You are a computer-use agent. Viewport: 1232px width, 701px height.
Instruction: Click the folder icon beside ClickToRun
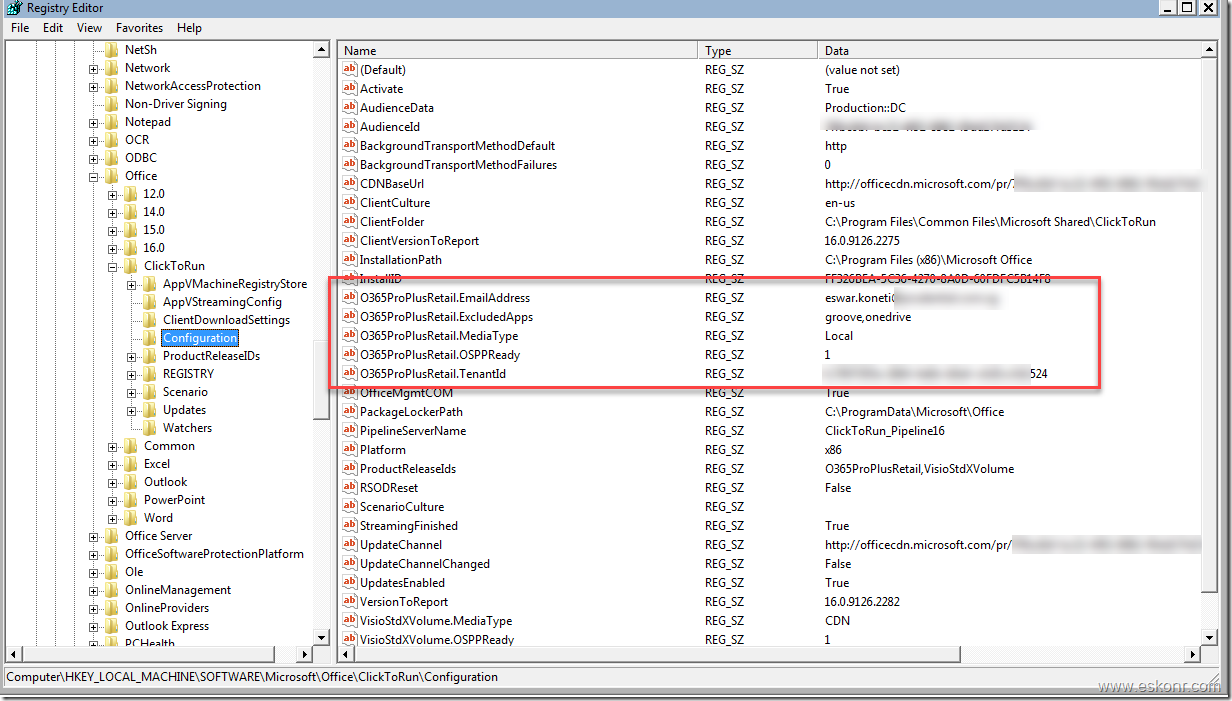pyautogui.click(x=131, y=266)
